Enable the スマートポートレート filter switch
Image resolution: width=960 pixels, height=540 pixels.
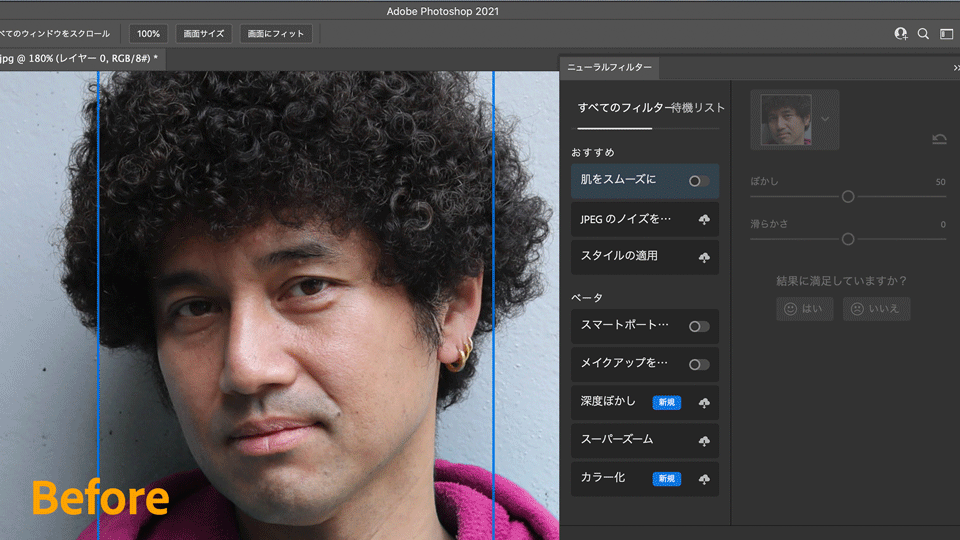699,326
